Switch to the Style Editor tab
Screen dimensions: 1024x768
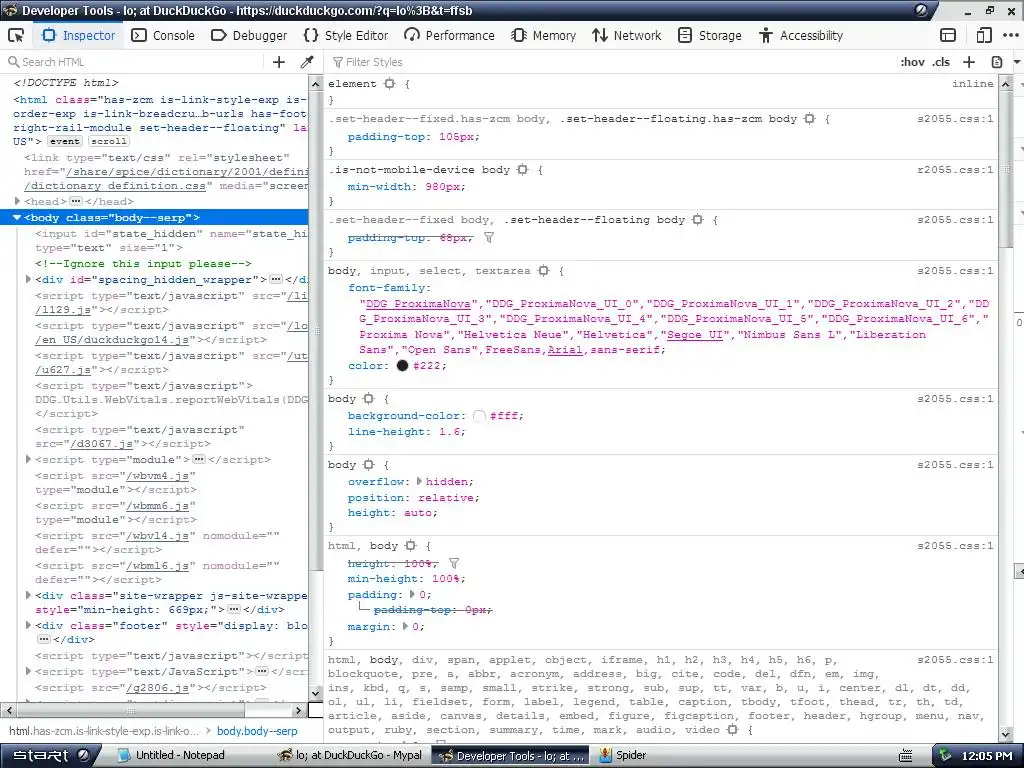pos(346,35)
